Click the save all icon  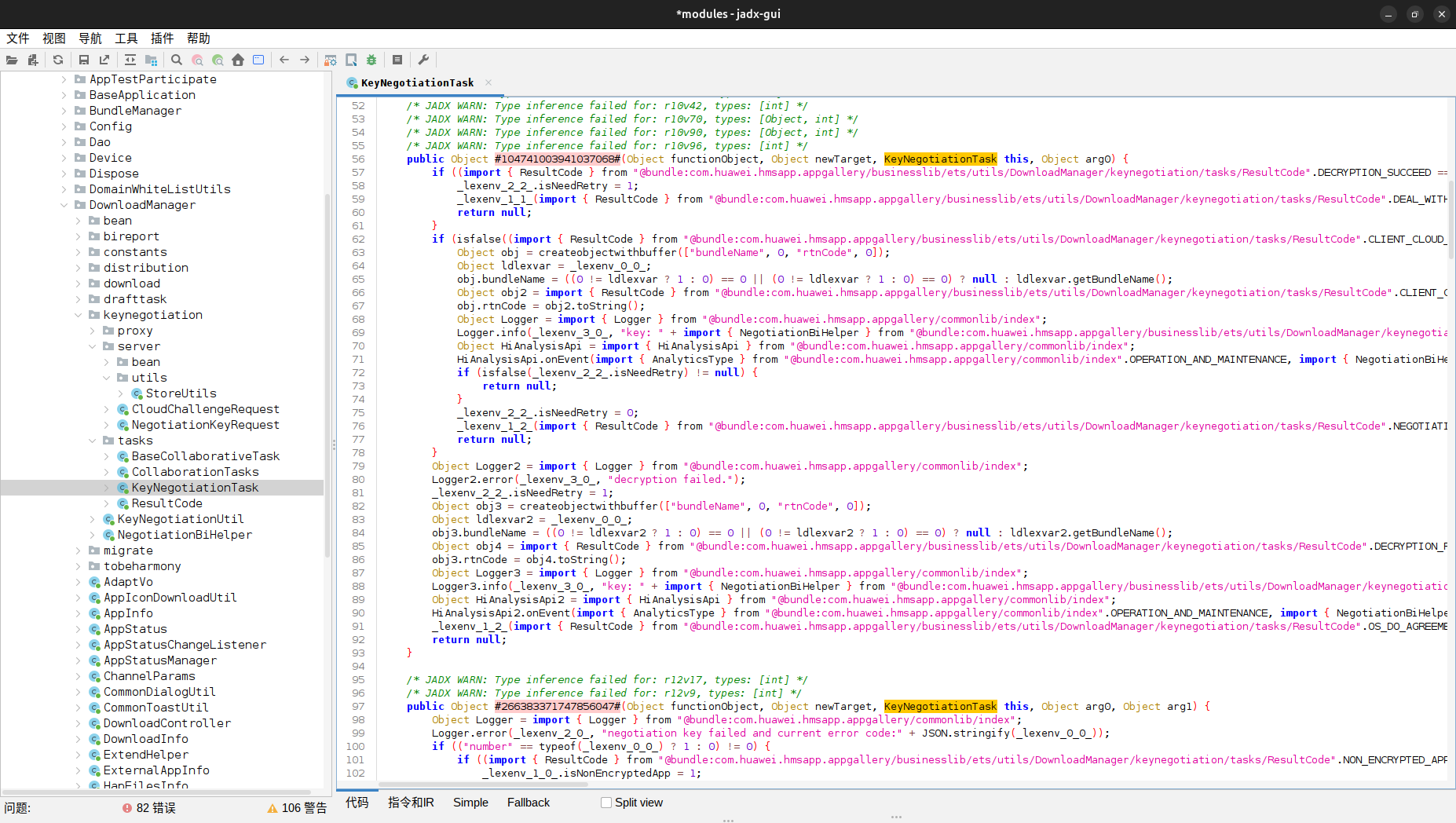(84, 60)
